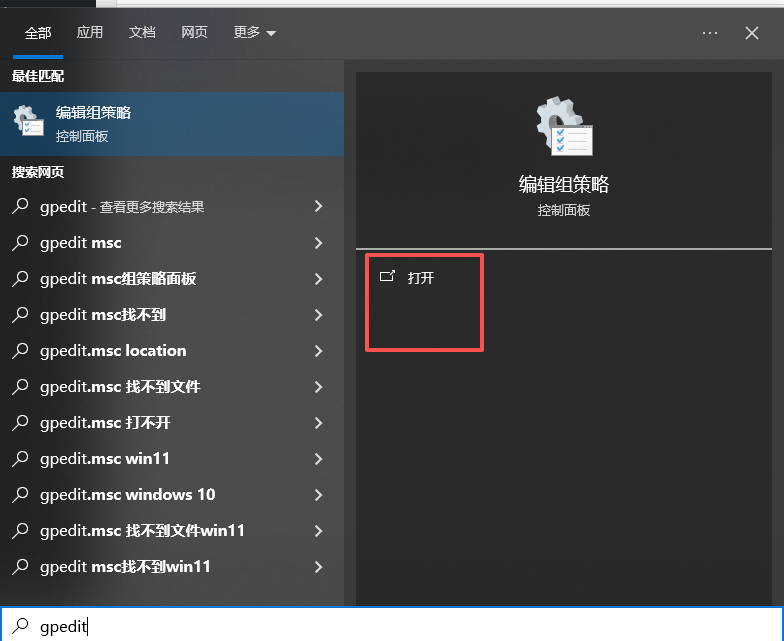Viewport: 784px width, 641px height.
Task: Switch to the 应用 tab
Action: pos(90,33)
